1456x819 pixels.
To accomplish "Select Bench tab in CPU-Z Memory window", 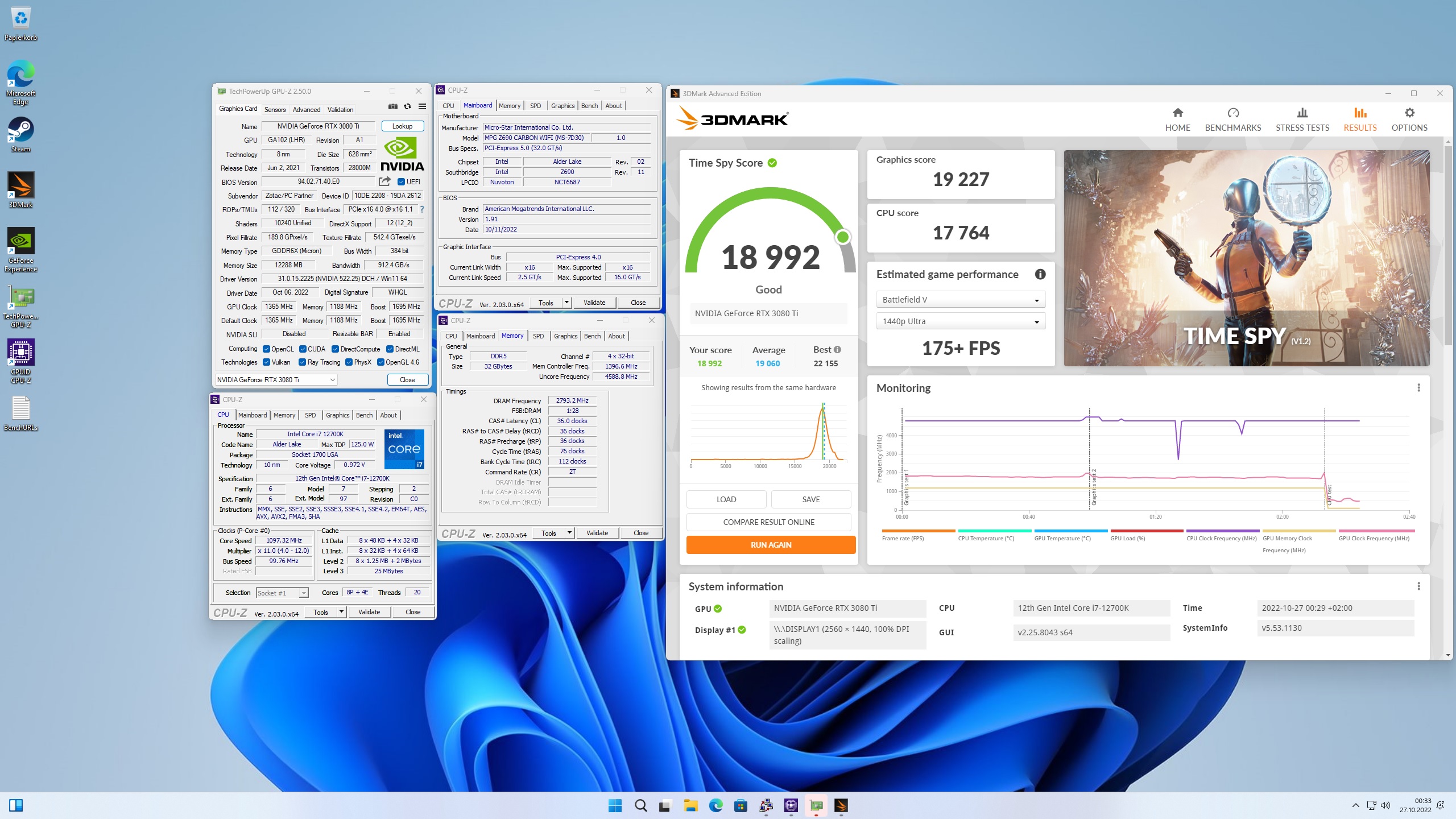I will (592, 336).
